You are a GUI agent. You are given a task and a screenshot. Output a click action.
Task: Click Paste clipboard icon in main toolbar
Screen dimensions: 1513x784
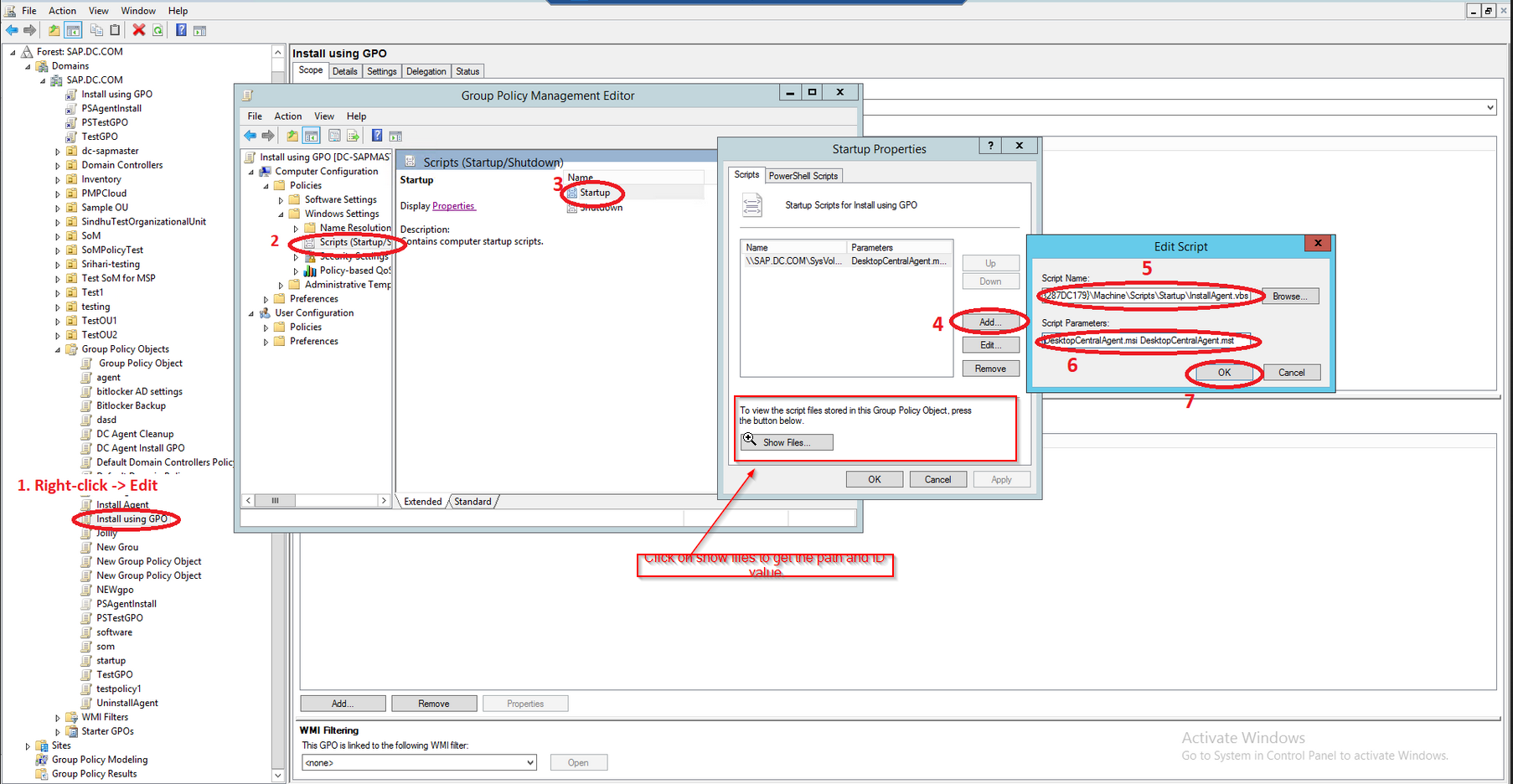(x=116, y=30)
